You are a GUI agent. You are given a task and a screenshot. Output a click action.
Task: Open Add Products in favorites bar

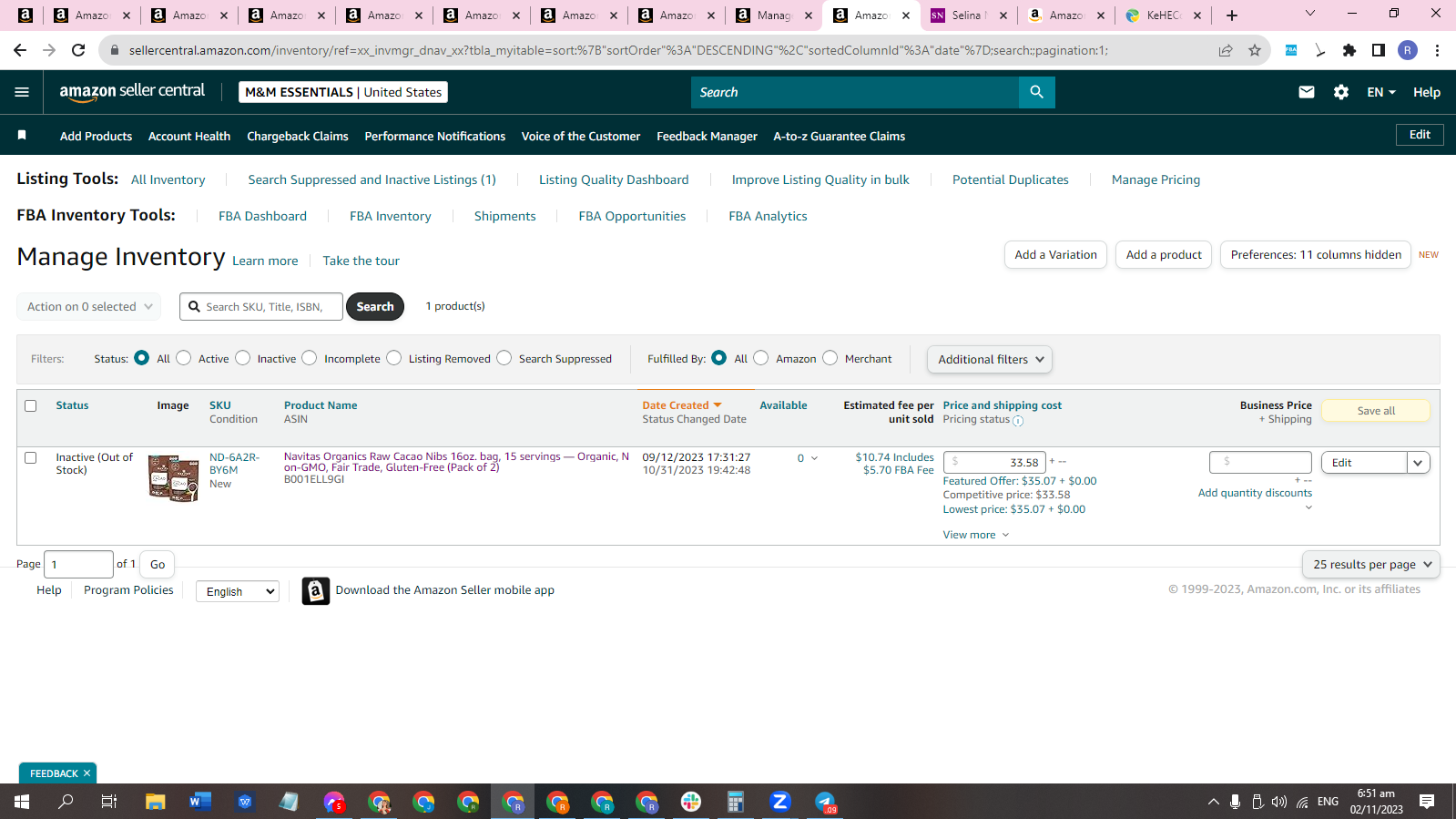click(x=96, y=136)
